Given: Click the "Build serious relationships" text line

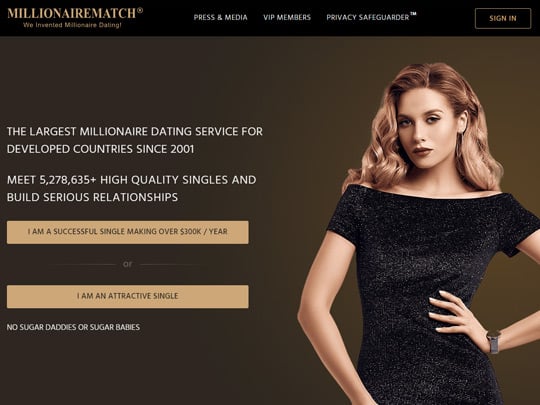Looking at the screenshot, I should (92, 197).
